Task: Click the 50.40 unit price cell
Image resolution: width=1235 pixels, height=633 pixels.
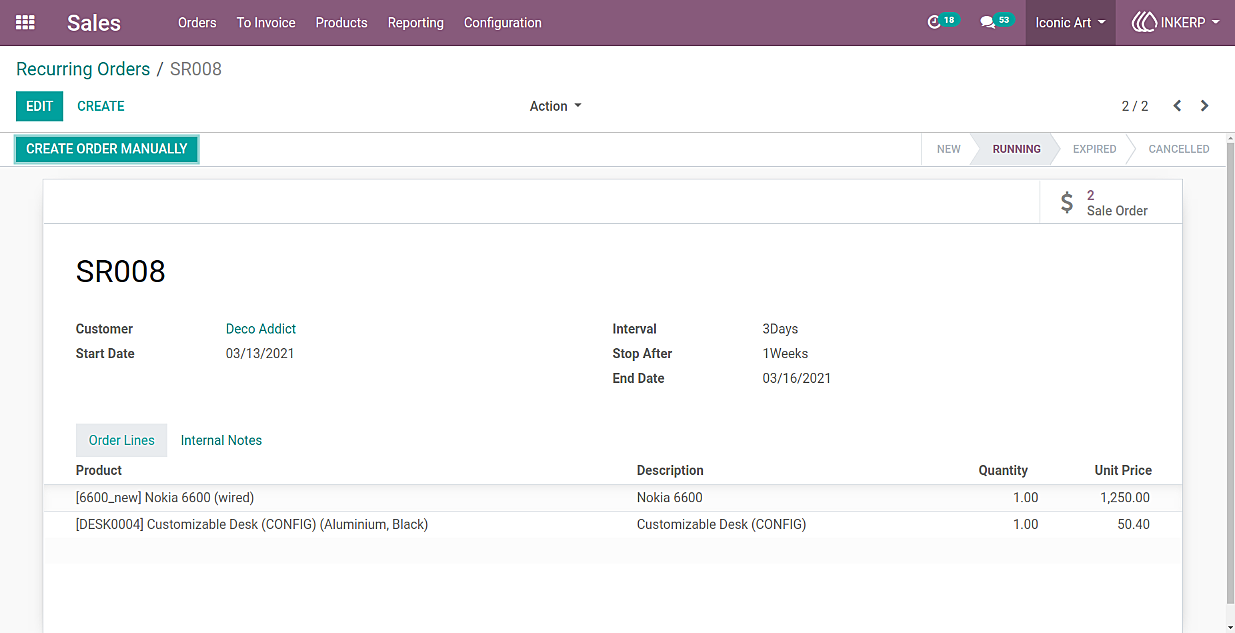Action: [1134, 525]
